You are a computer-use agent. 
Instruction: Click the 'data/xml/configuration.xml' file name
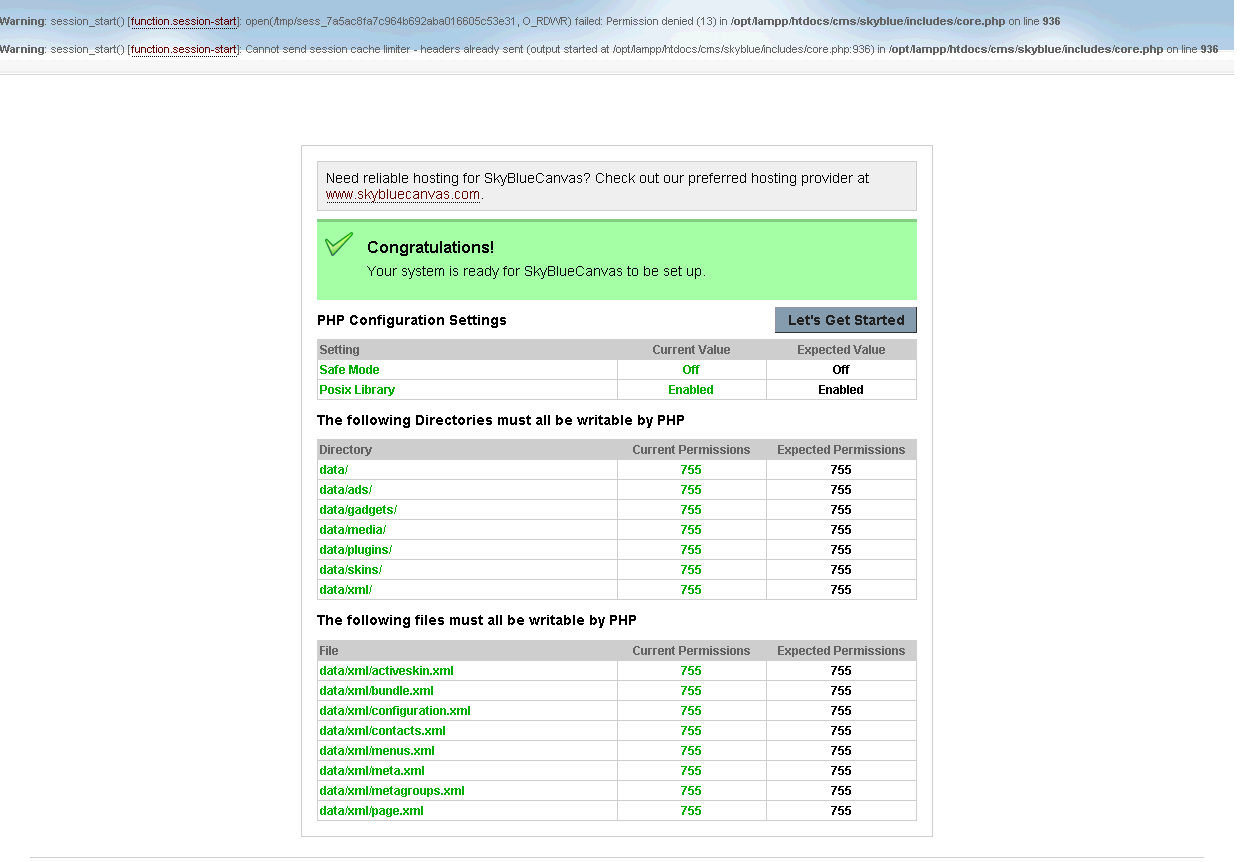click(x=395, y=711)
